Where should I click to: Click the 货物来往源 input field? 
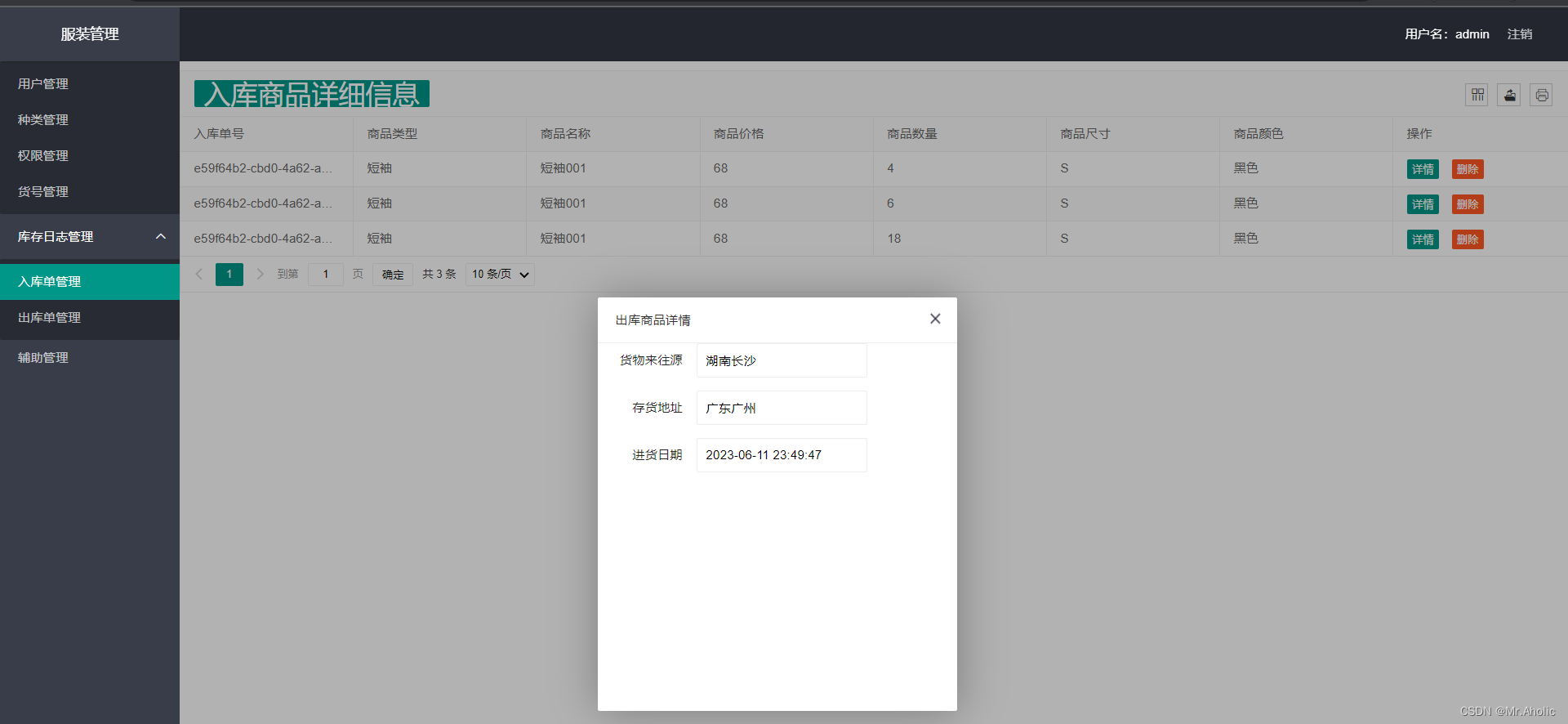[782, 360]
